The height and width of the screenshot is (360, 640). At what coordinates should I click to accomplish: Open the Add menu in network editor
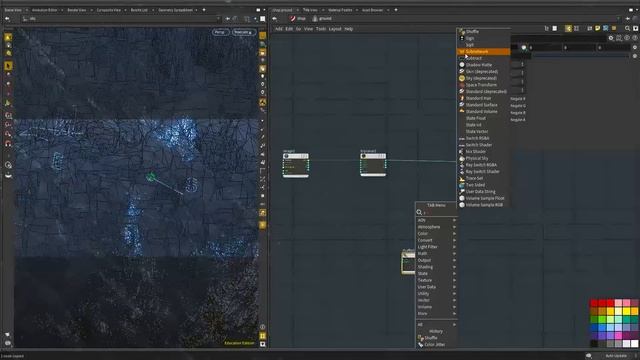(278, 29)
